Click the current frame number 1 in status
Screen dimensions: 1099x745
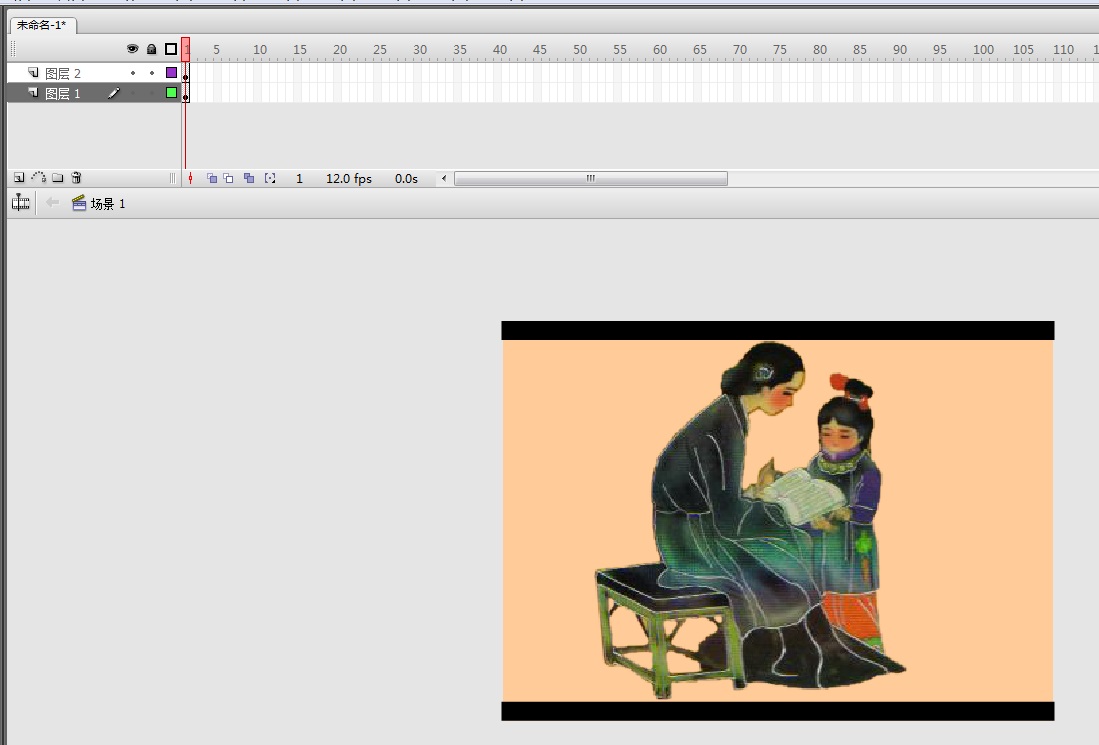[299, 179]
